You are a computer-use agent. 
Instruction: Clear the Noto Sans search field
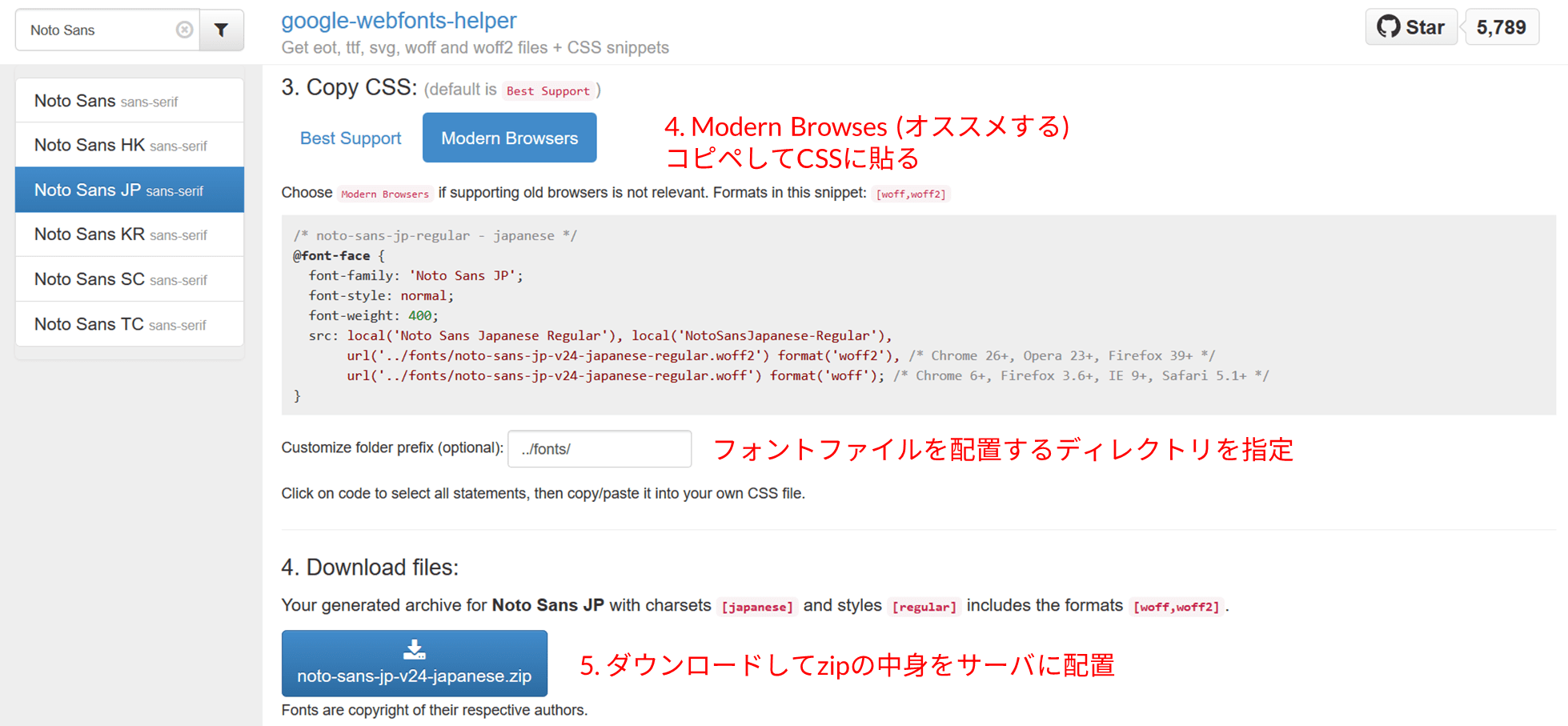click(184, 30)
